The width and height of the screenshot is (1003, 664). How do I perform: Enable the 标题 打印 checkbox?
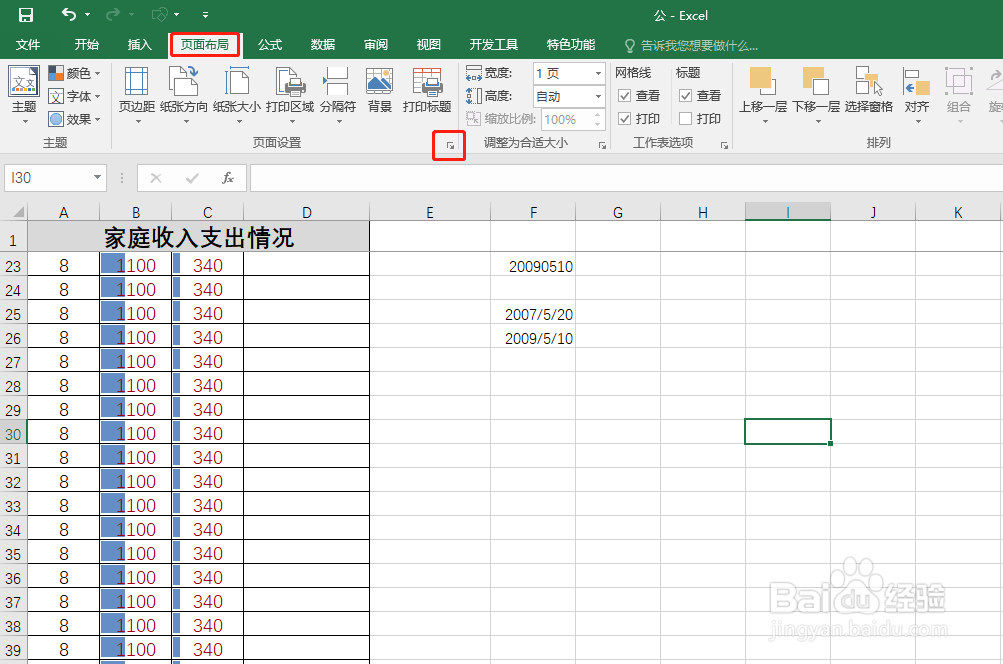point(686,119)
